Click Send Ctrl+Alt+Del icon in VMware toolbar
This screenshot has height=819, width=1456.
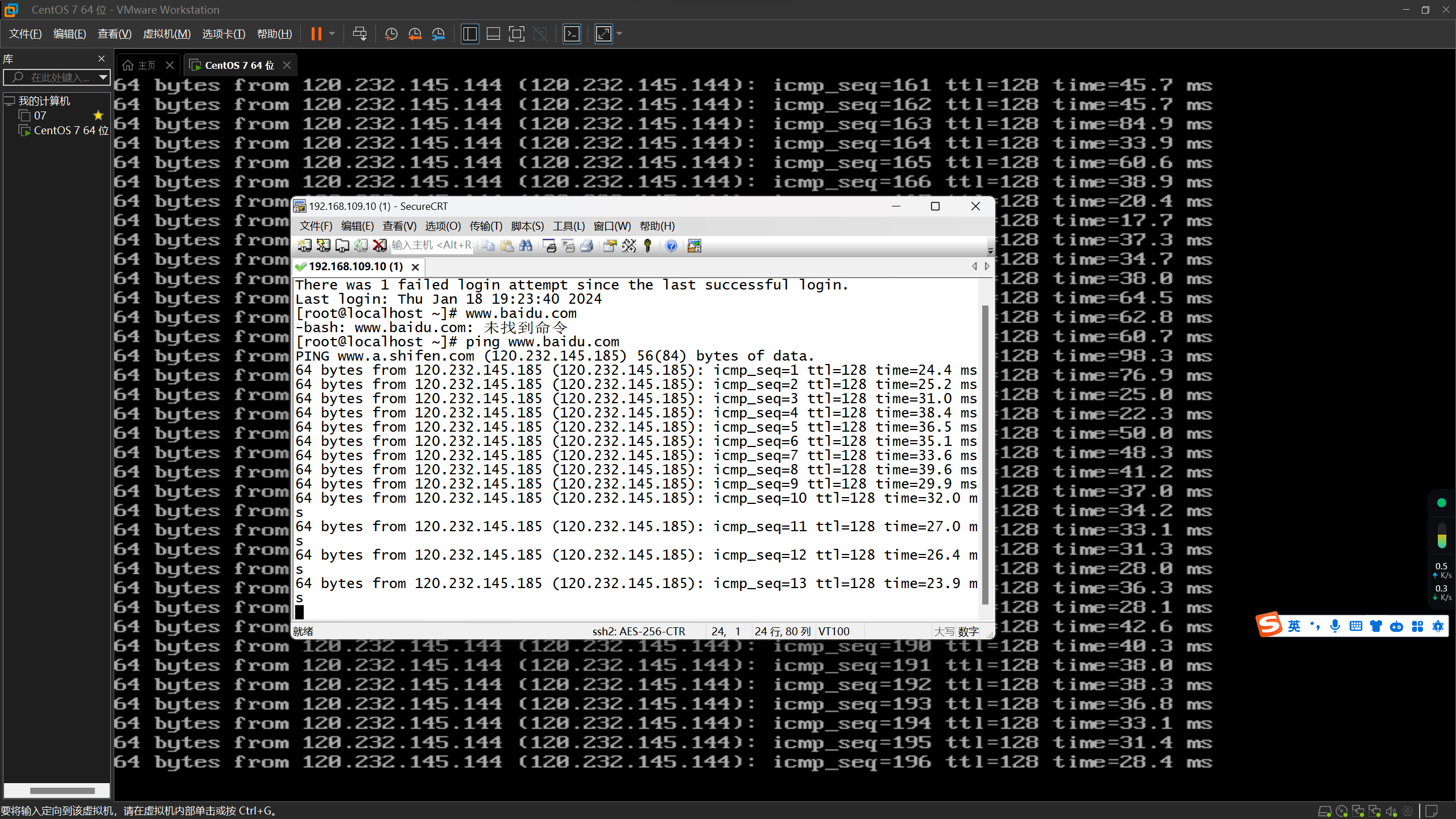click(x=359, y=34)
